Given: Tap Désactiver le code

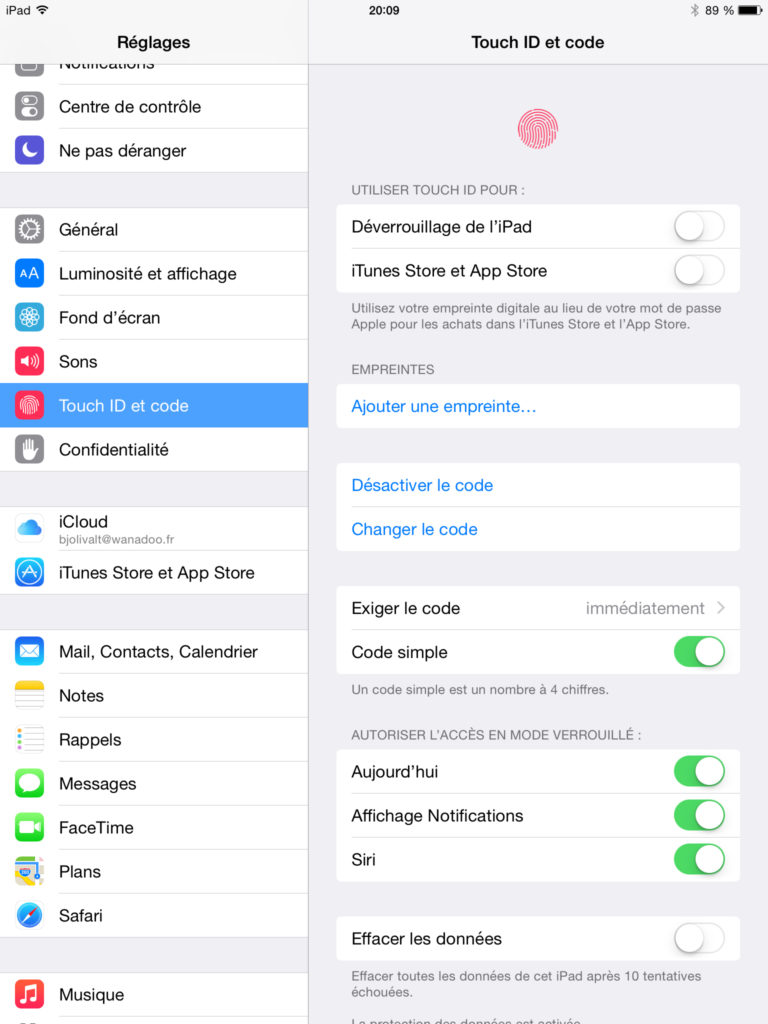Looking at the screenshot, I should 422,485.
